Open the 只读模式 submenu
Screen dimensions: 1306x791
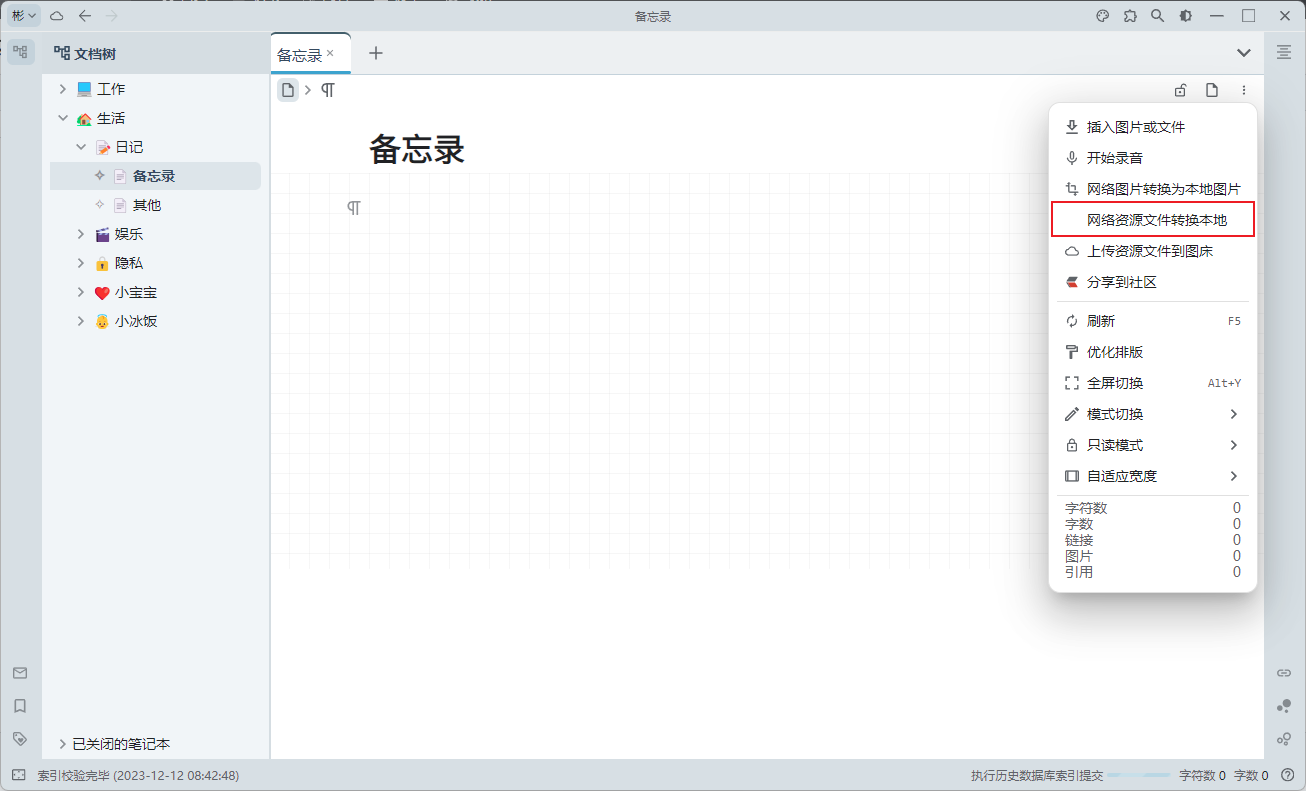(1153, 445)
